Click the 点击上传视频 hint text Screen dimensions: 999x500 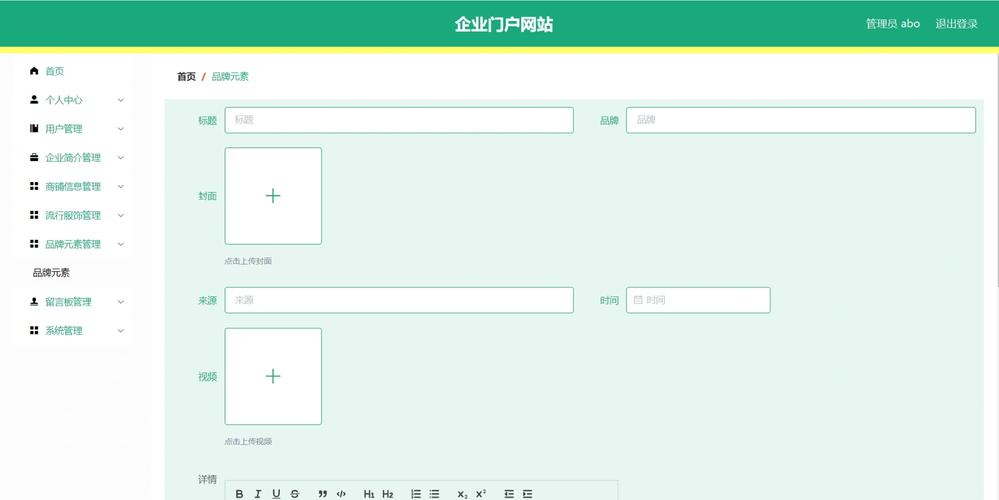248,441
